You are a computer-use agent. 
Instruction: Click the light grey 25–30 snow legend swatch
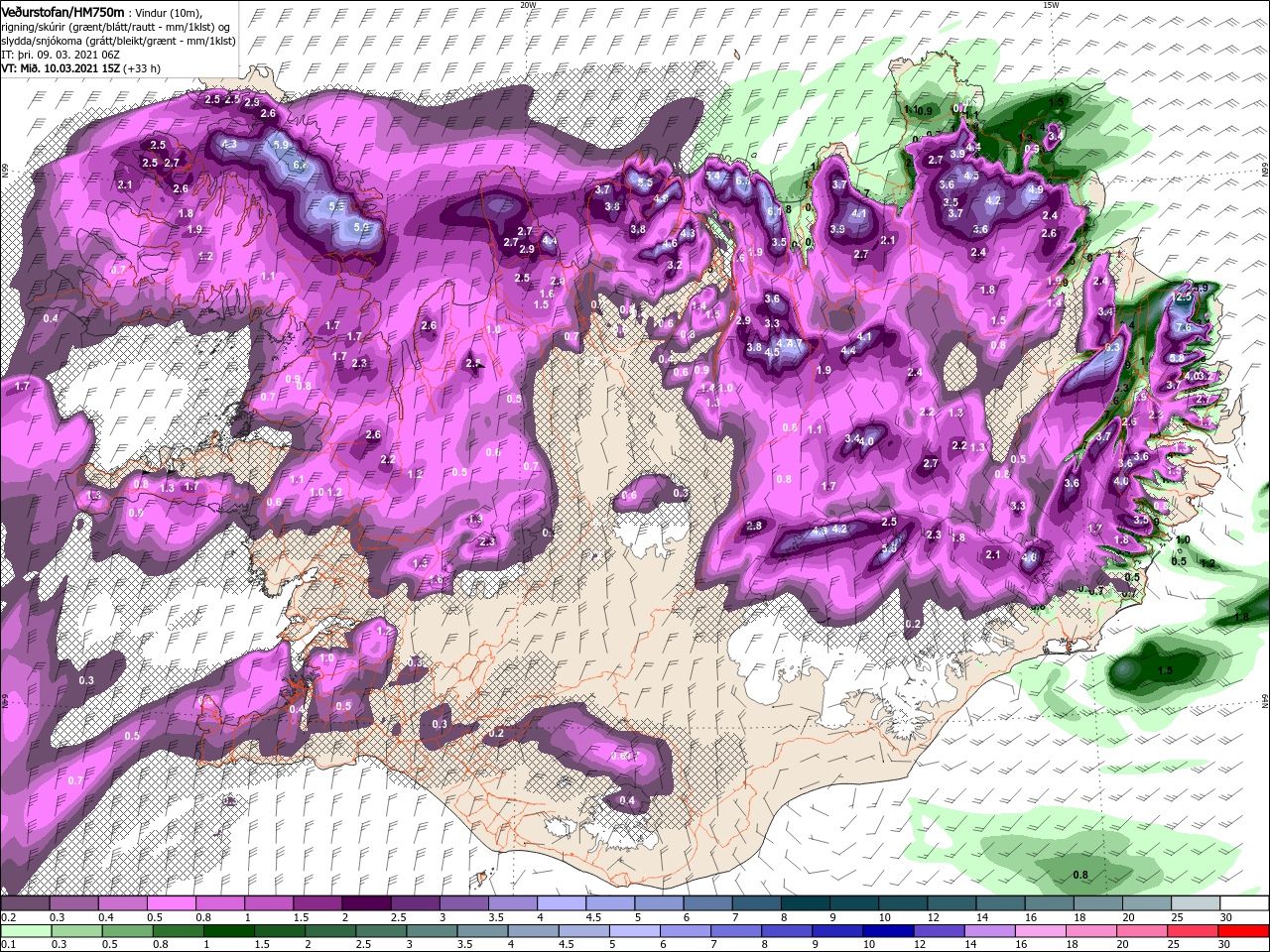1196,902
